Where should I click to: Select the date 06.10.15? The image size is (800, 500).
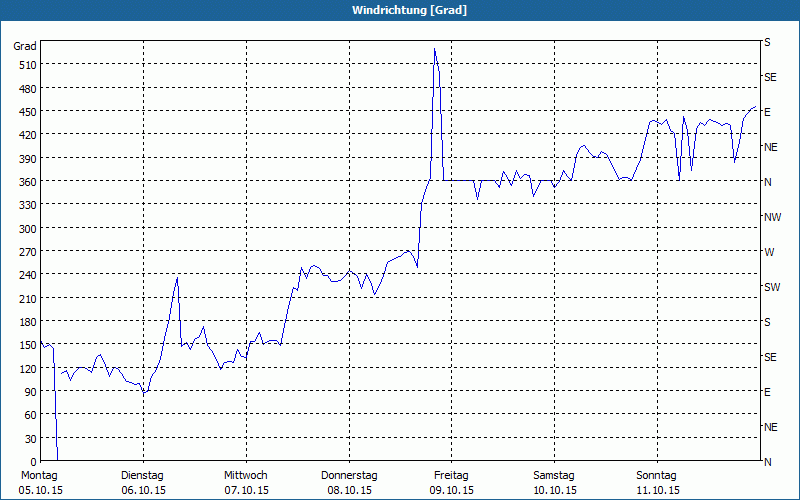(143, 490)
